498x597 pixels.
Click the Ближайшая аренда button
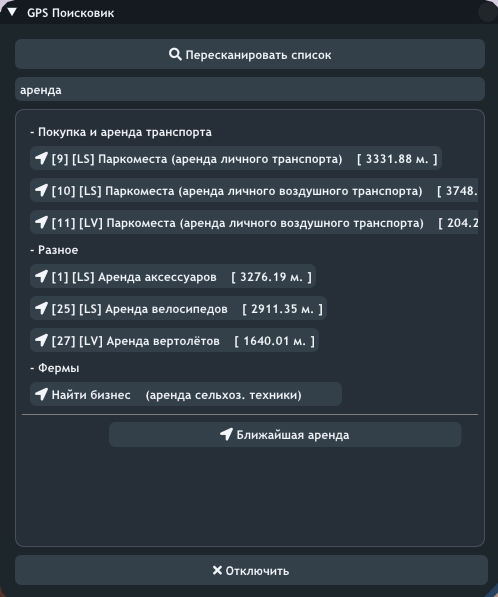coord(285,434)
